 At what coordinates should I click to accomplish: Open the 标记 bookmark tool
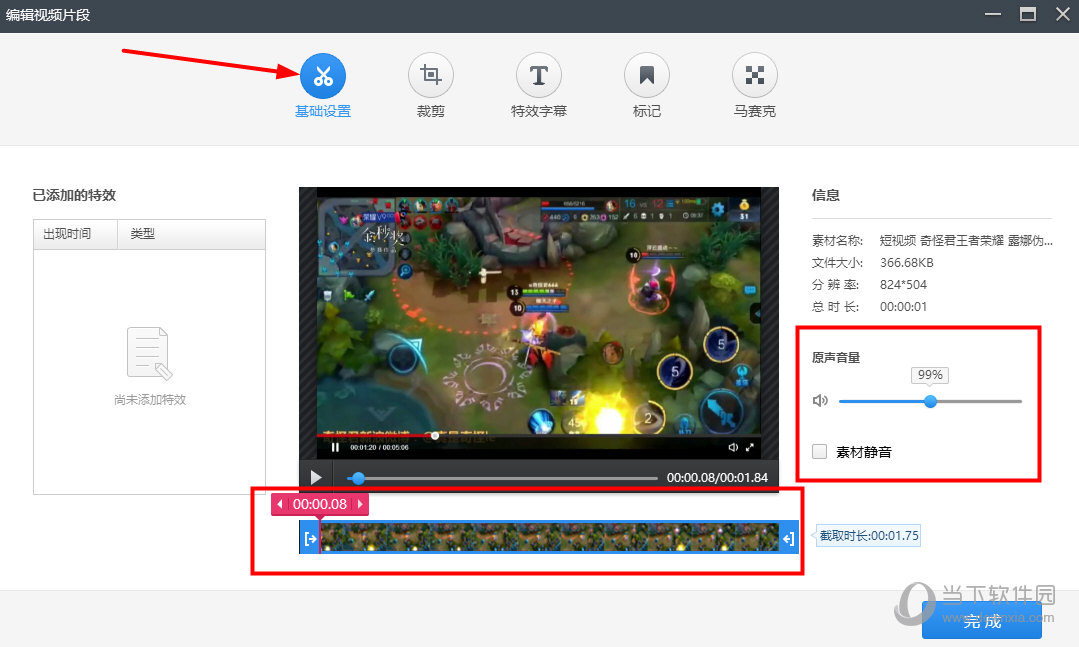(646, 76)
